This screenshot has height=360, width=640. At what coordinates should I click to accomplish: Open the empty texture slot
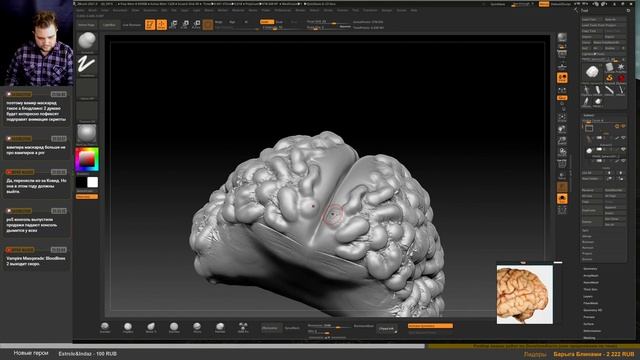pyautogui.click(x=87, y=111)
